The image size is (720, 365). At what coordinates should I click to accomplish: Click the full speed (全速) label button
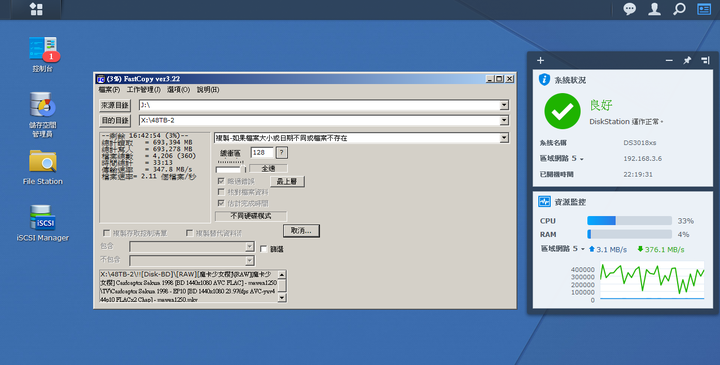[x=268, y=168]
